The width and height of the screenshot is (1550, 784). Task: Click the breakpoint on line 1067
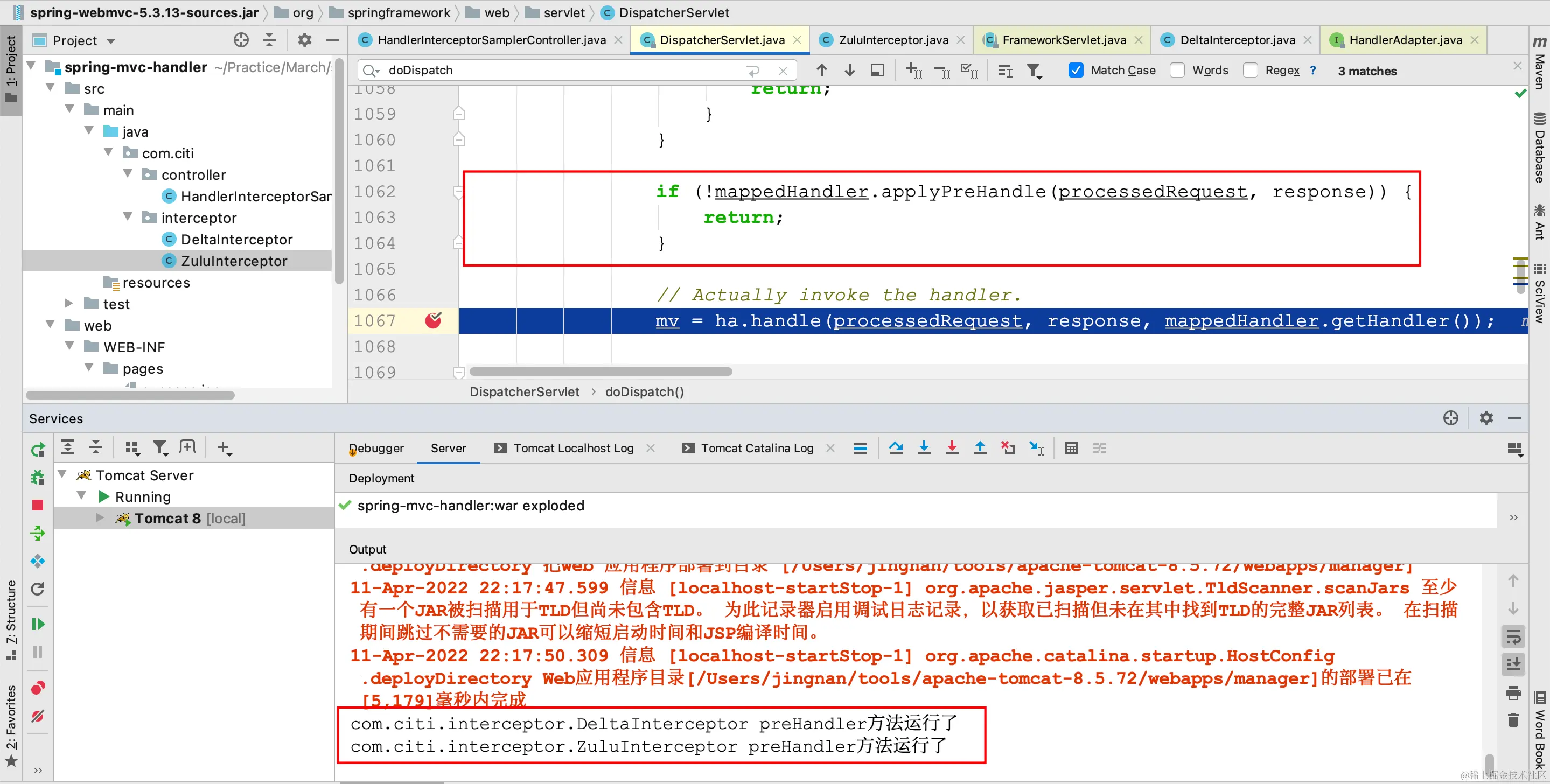tap(433, 321)
